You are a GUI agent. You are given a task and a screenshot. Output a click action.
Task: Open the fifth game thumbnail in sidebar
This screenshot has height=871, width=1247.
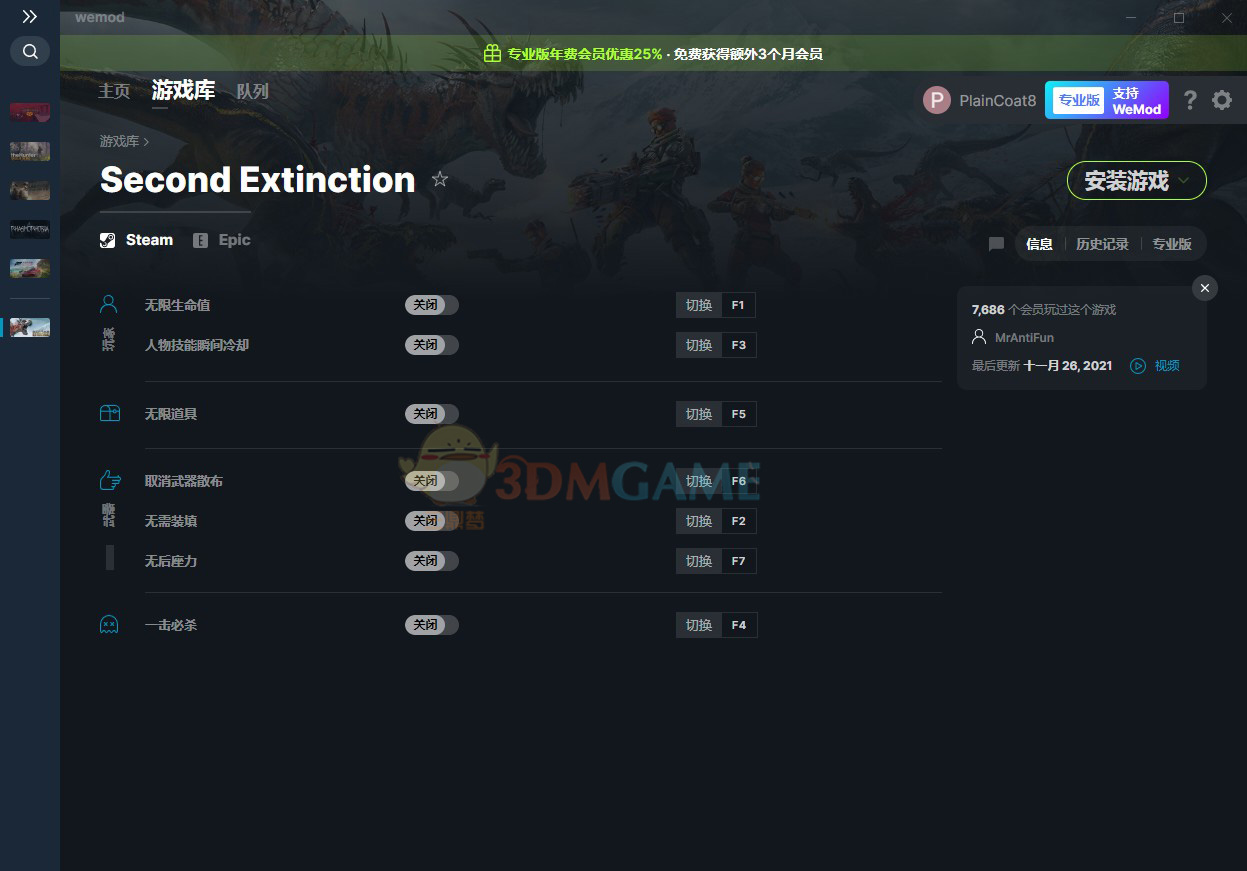[30, 268]
